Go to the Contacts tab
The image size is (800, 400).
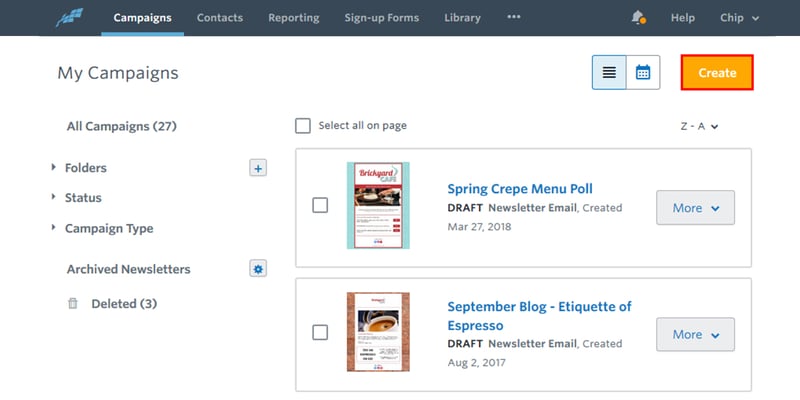pyautogui.click(x=220, y=17)
